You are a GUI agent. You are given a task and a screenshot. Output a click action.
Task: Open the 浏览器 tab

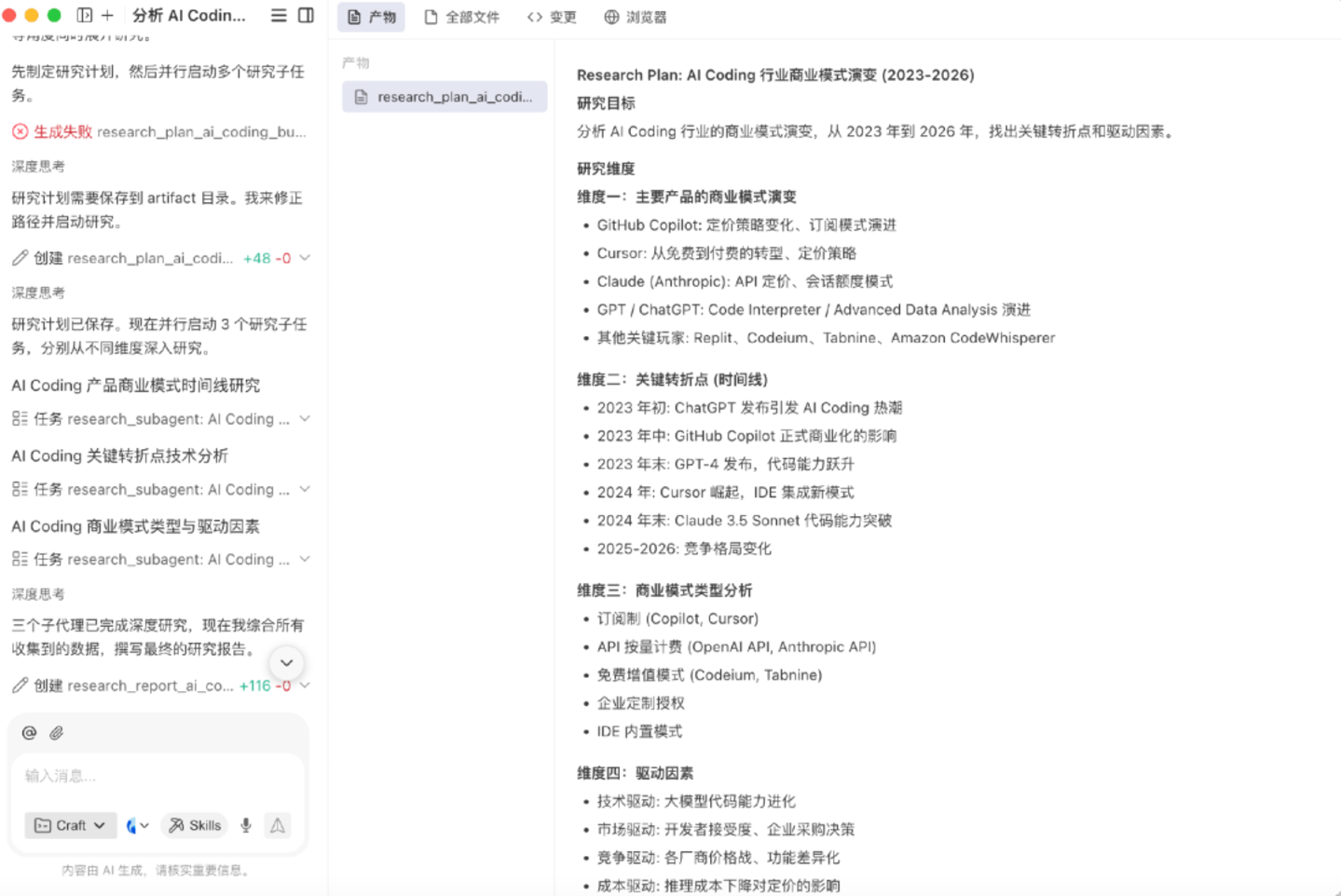(x=635, y=17)
